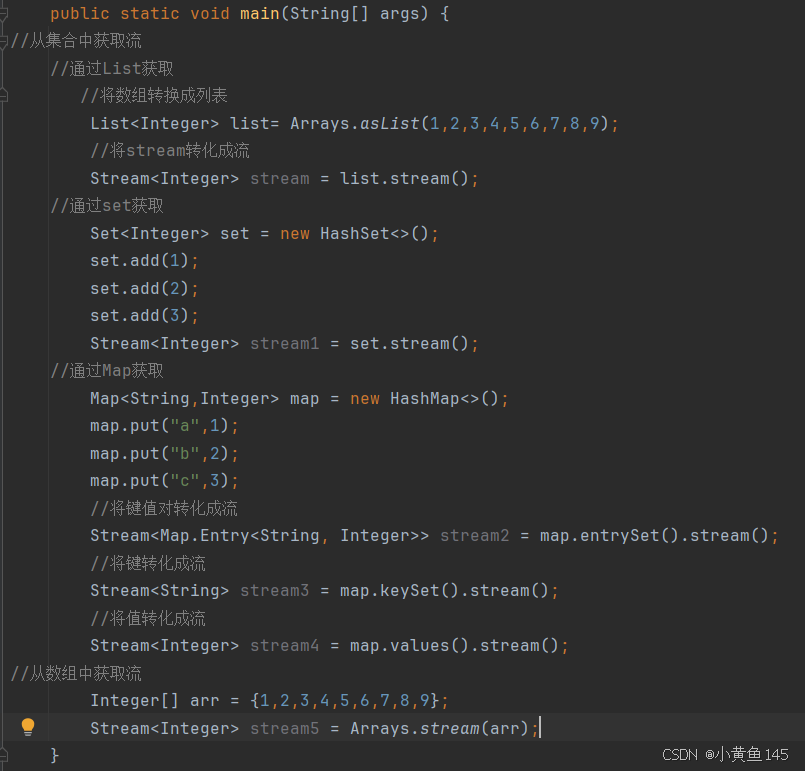Click the closing brace of main
805x771 pixels.
(55, 756)
